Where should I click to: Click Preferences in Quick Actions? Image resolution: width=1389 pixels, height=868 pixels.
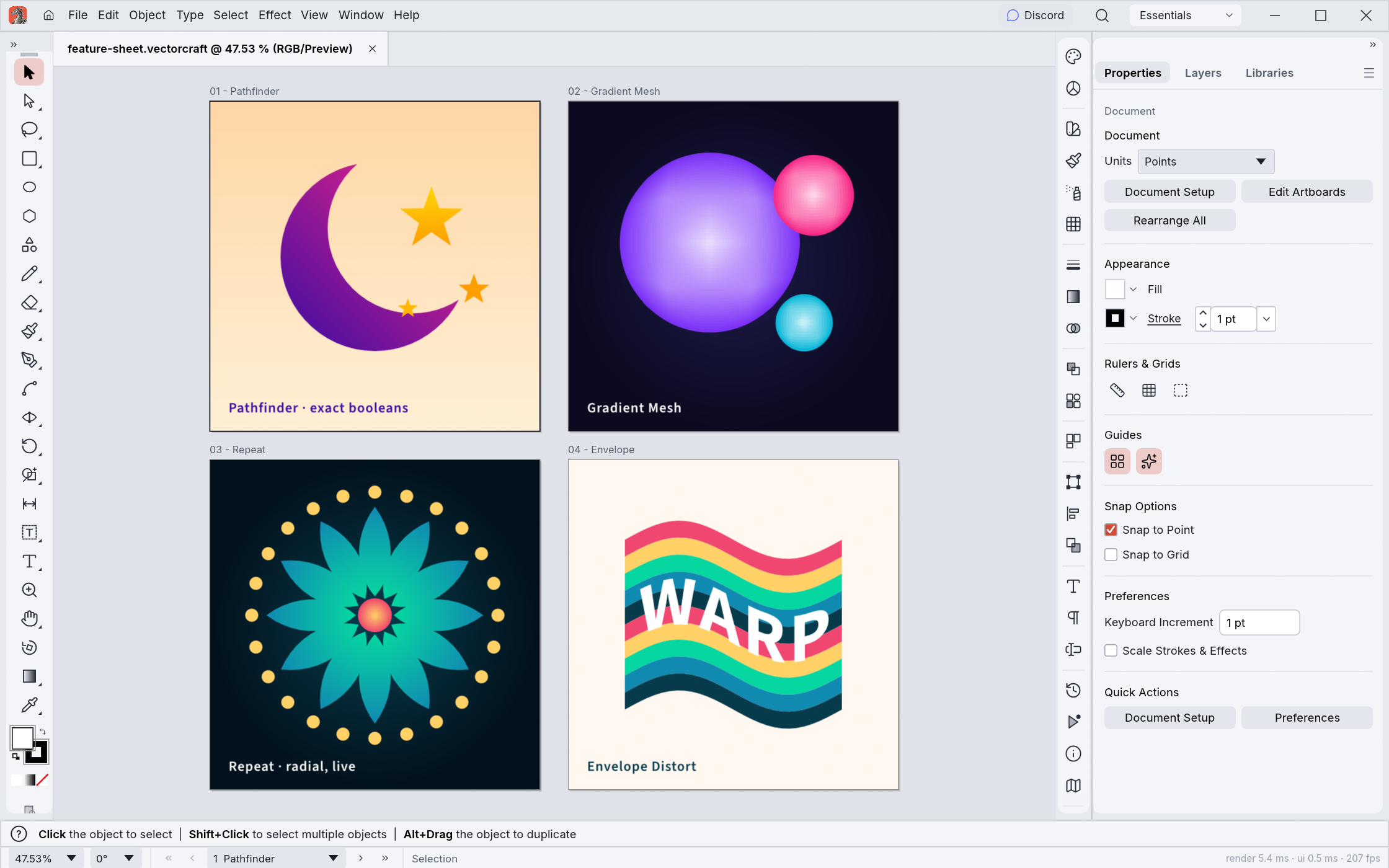coord(1307,718)
